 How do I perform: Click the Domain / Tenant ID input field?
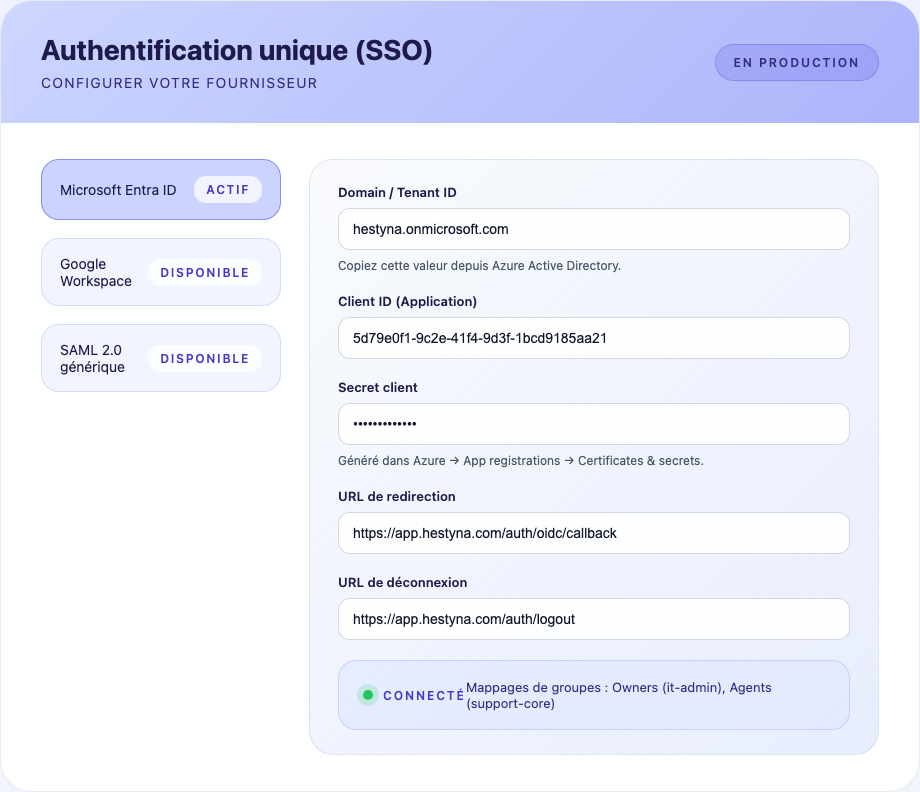593,229
